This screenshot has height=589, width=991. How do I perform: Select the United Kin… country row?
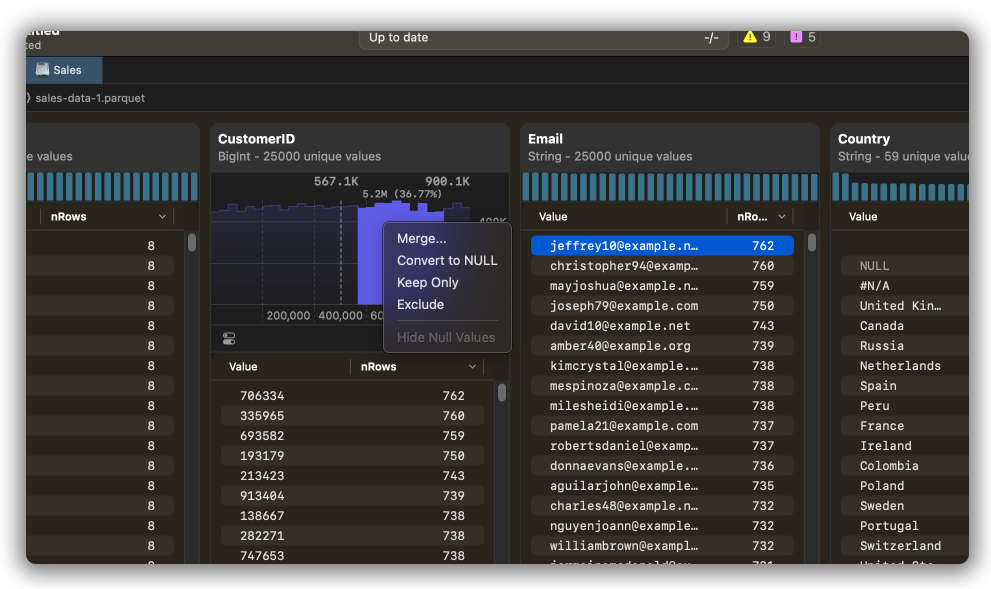(904, 306)
